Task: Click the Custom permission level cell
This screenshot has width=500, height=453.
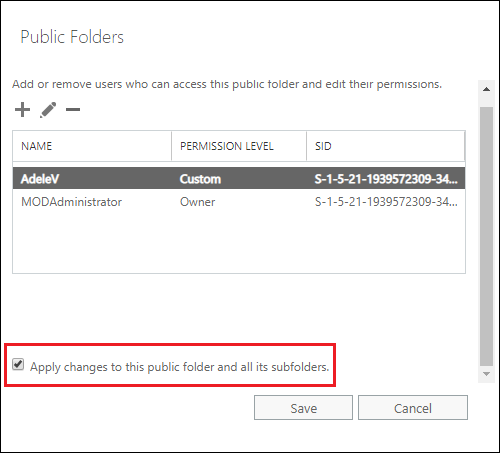Action: click(200, 179)
